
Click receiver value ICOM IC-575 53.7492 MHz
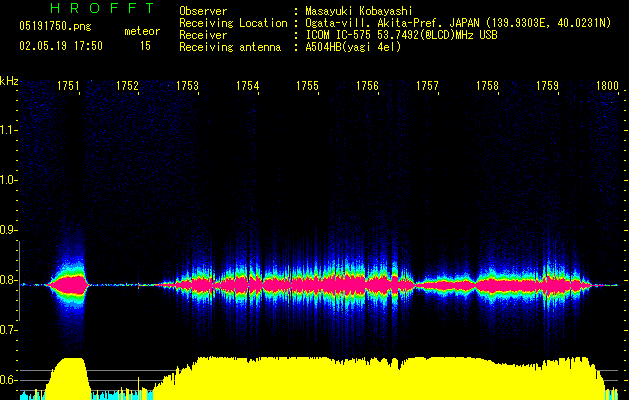(401, 35)
